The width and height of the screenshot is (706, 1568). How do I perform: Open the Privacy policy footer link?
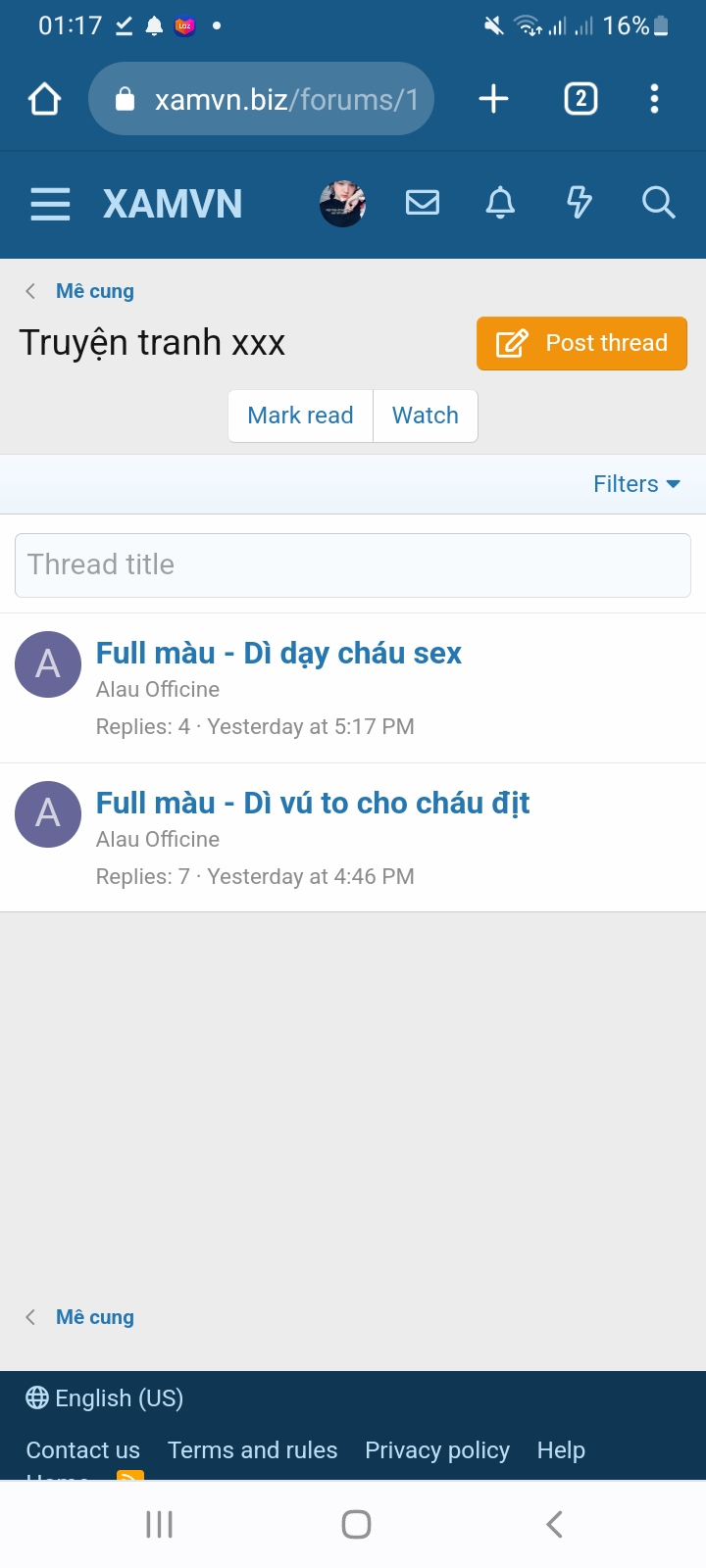[437, 1450]
